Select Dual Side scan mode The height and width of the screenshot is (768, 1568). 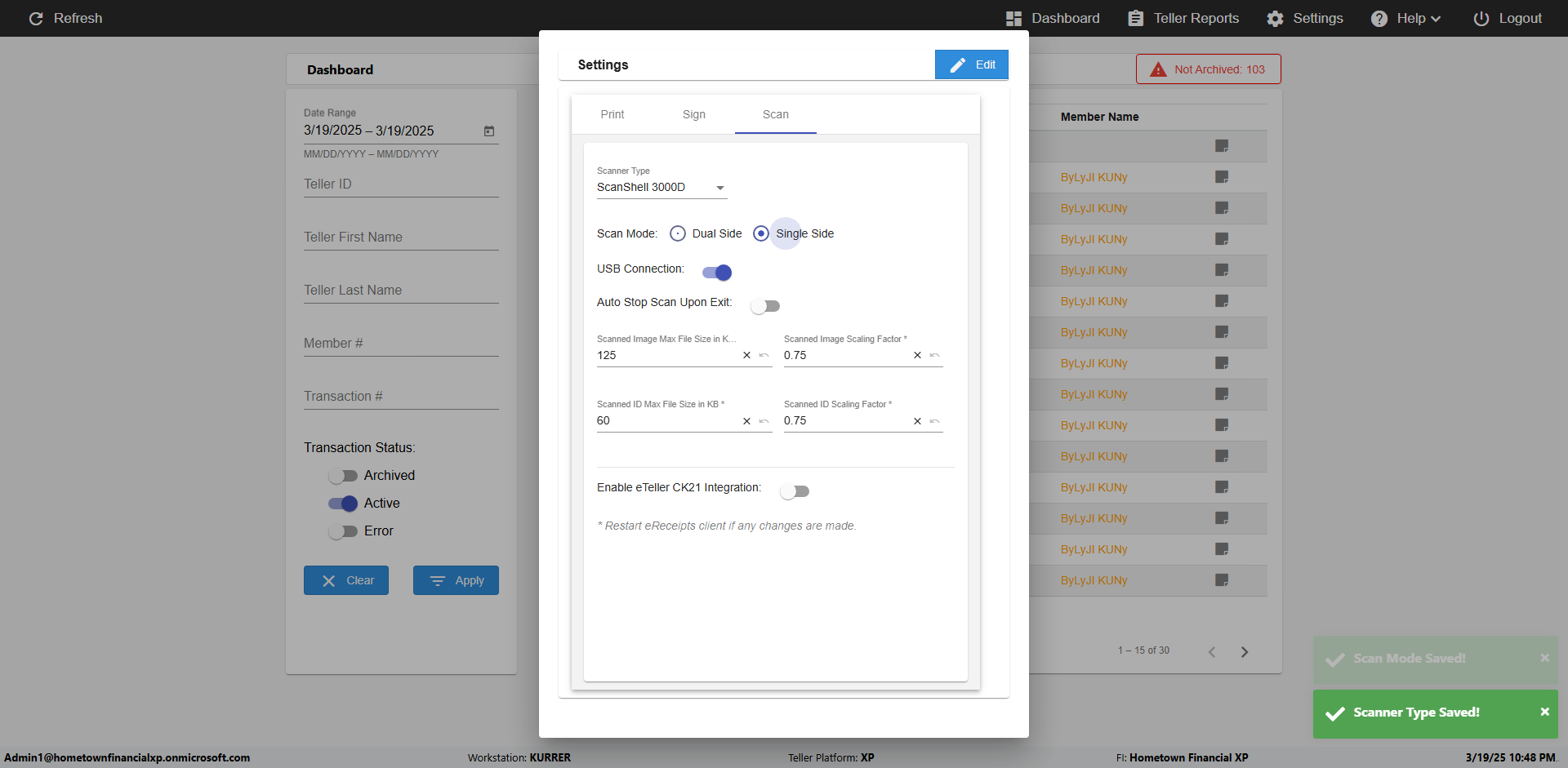(x=678, y=233)
